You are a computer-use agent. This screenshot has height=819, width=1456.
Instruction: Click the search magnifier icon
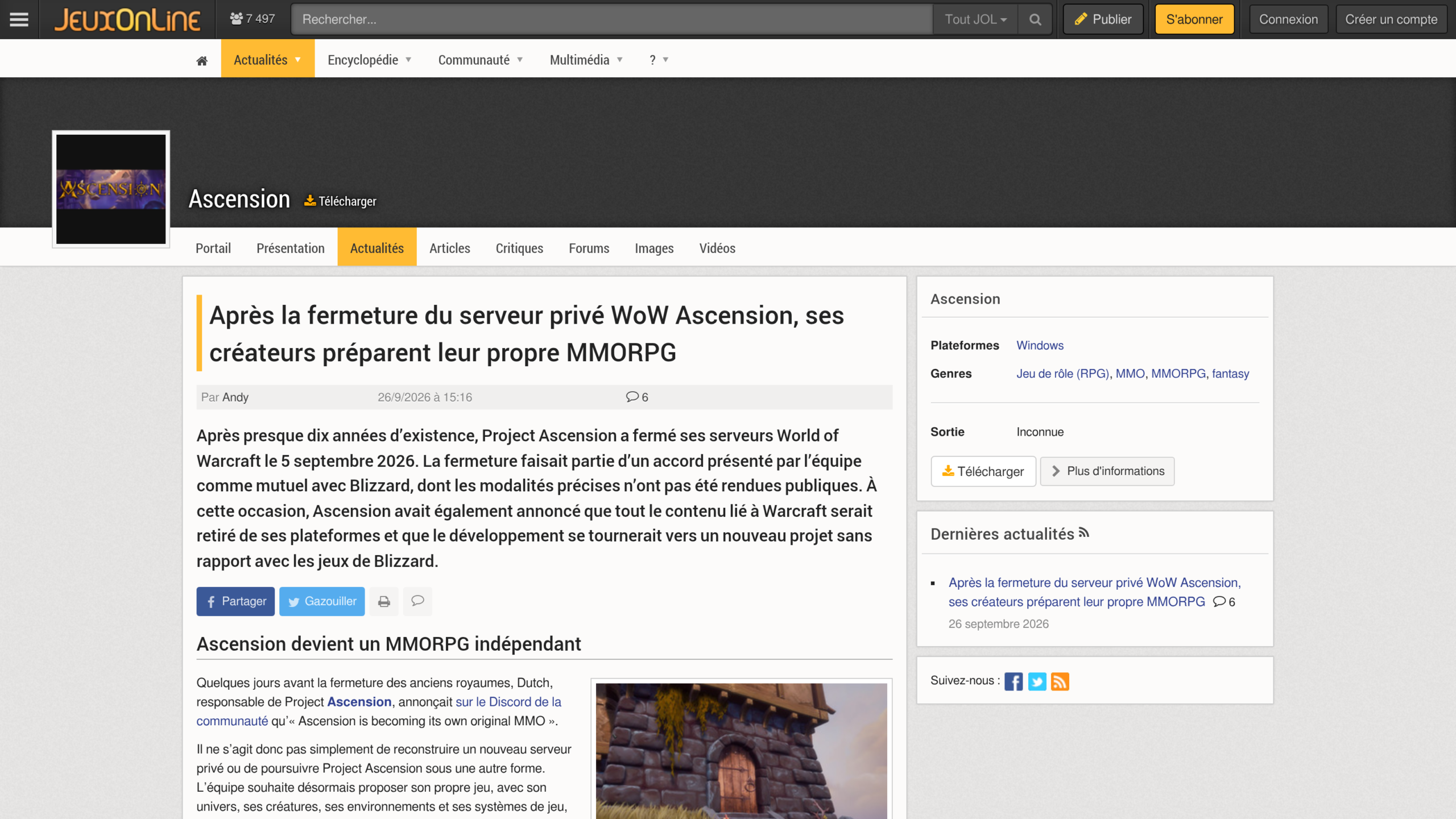pos(1035,19)
